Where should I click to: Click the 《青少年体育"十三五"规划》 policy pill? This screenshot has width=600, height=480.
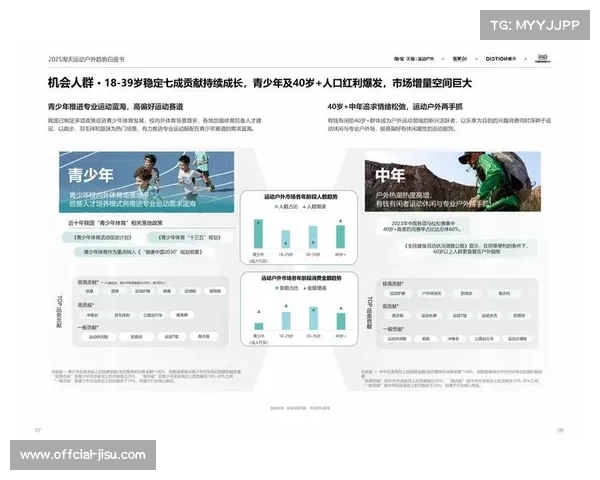pyautogui.click(x=189, y=238)
